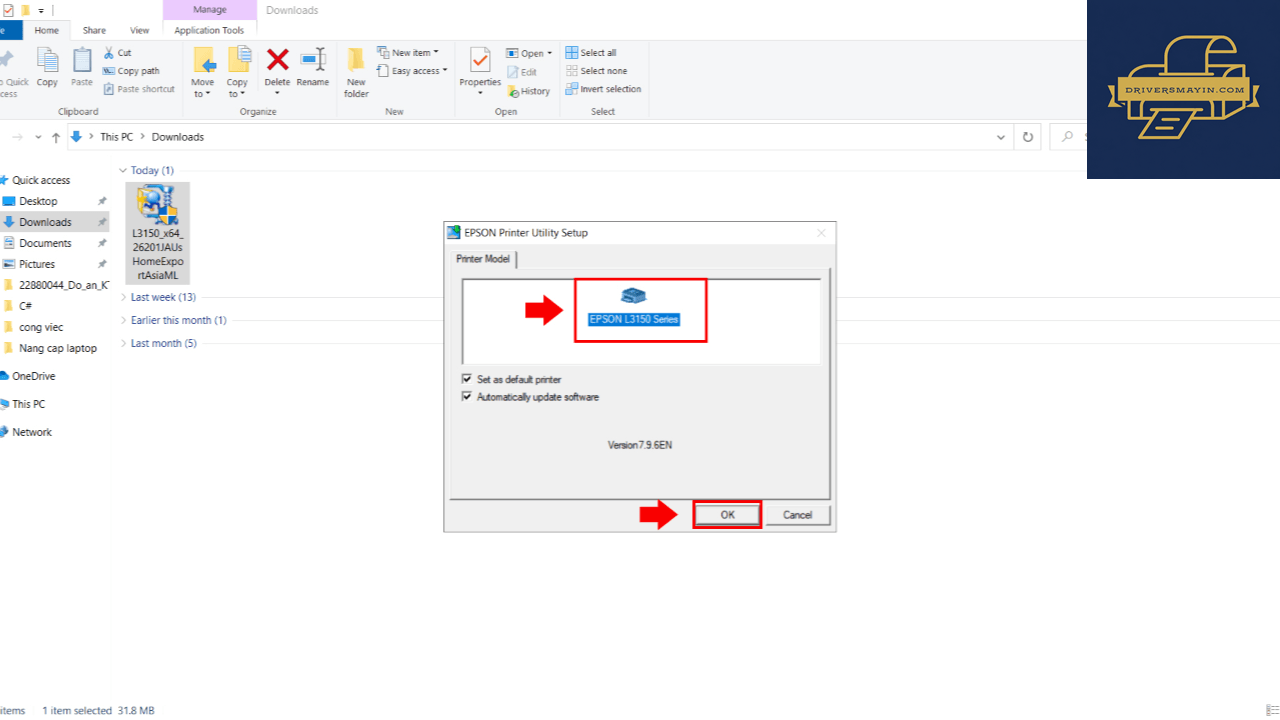Click the Copy icon in the Clipboard group
The width and height of the screenshot is (1280, 720).
click(47, 61)
